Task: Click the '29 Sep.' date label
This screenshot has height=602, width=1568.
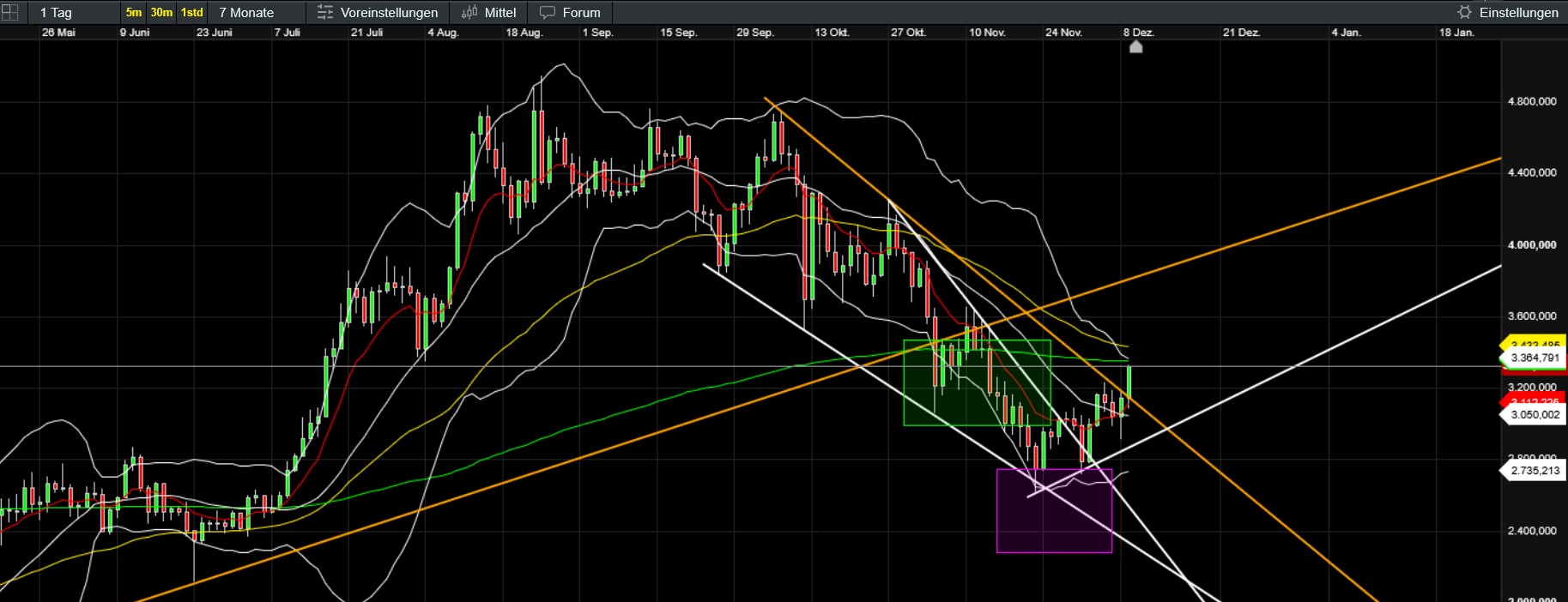Action: [x=755, y=33]
